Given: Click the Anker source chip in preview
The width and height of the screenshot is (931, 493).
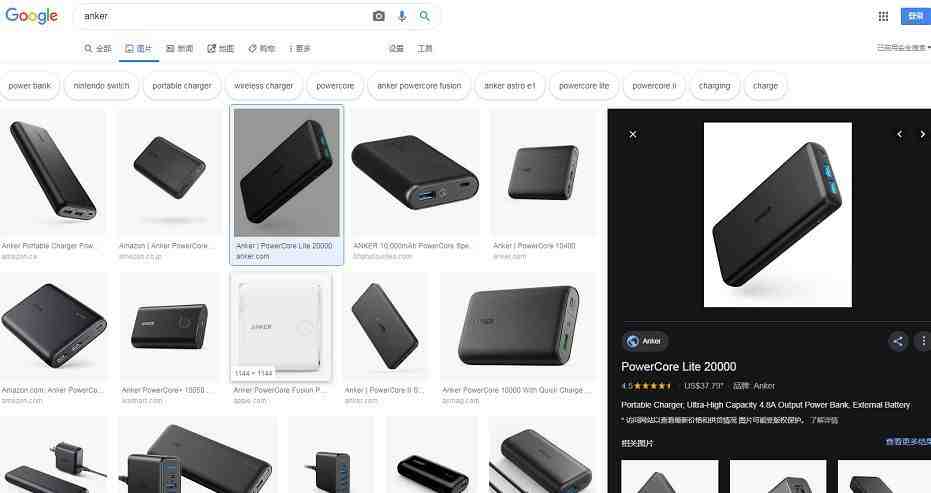Looking at the screenshot, I should [645, 341].
